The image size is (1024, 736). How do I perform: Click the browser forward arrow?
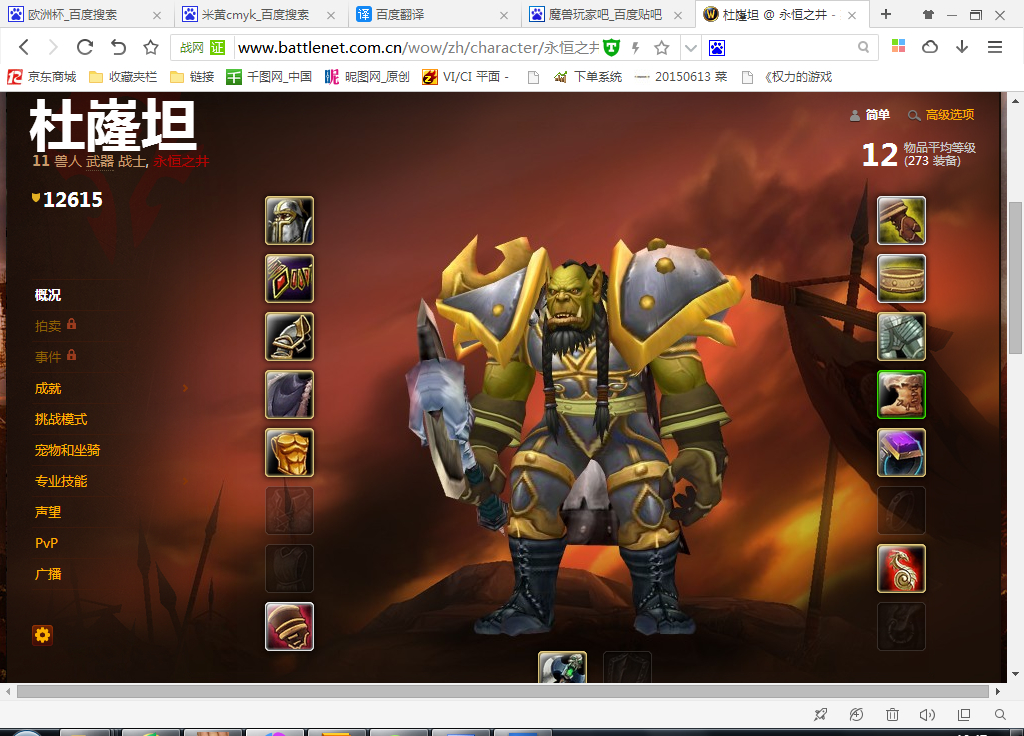tap(54, 47)
